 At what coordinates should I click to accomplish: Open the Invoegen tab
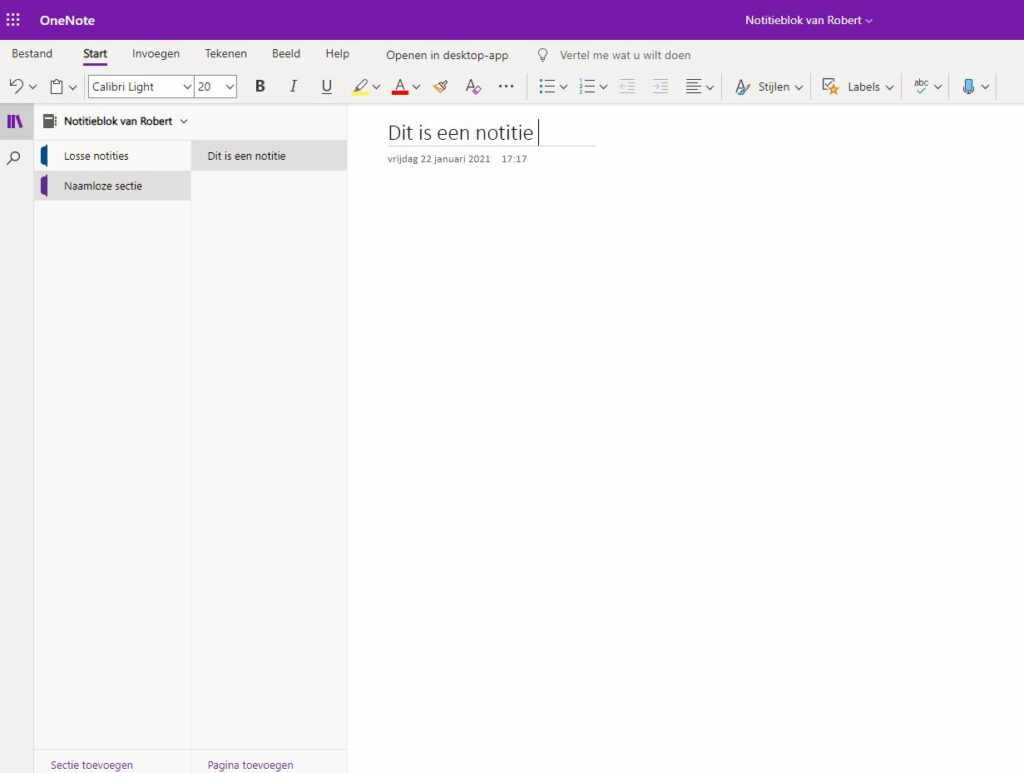[156, 54]
